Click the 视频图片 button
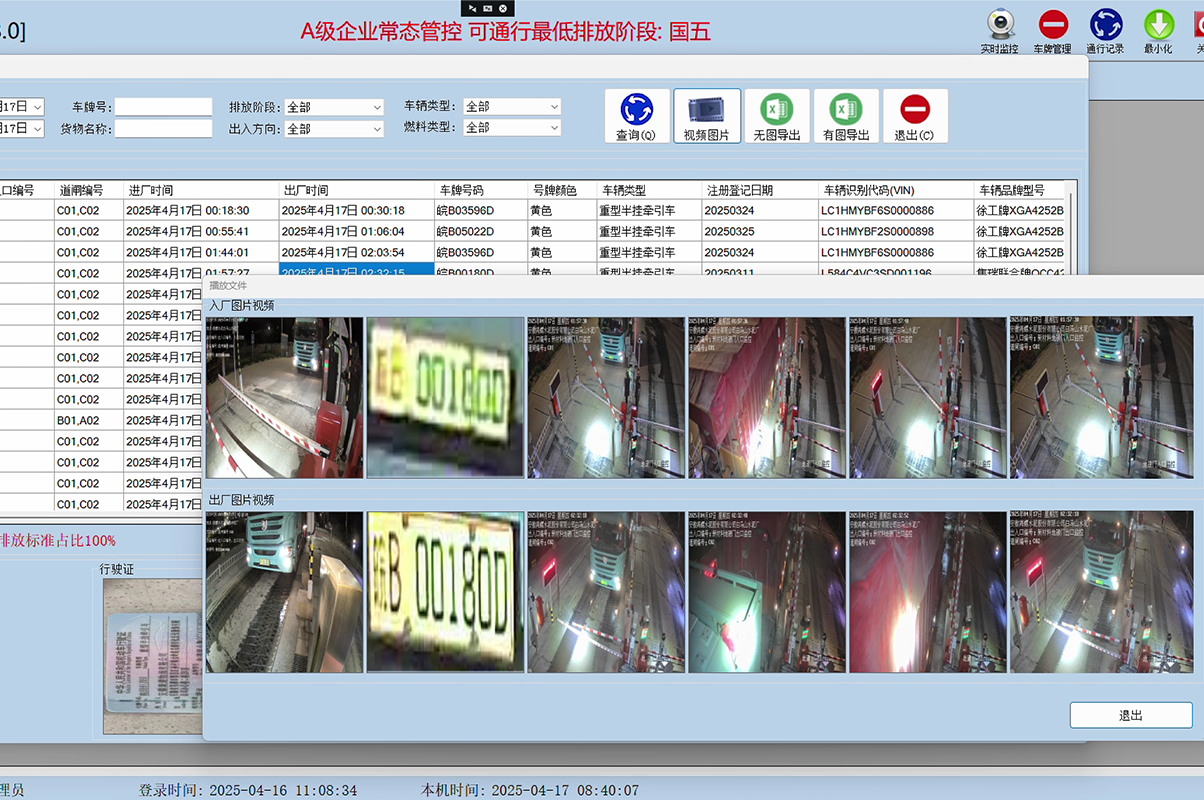Screen dimensions: 1204x800 [707, 116]
